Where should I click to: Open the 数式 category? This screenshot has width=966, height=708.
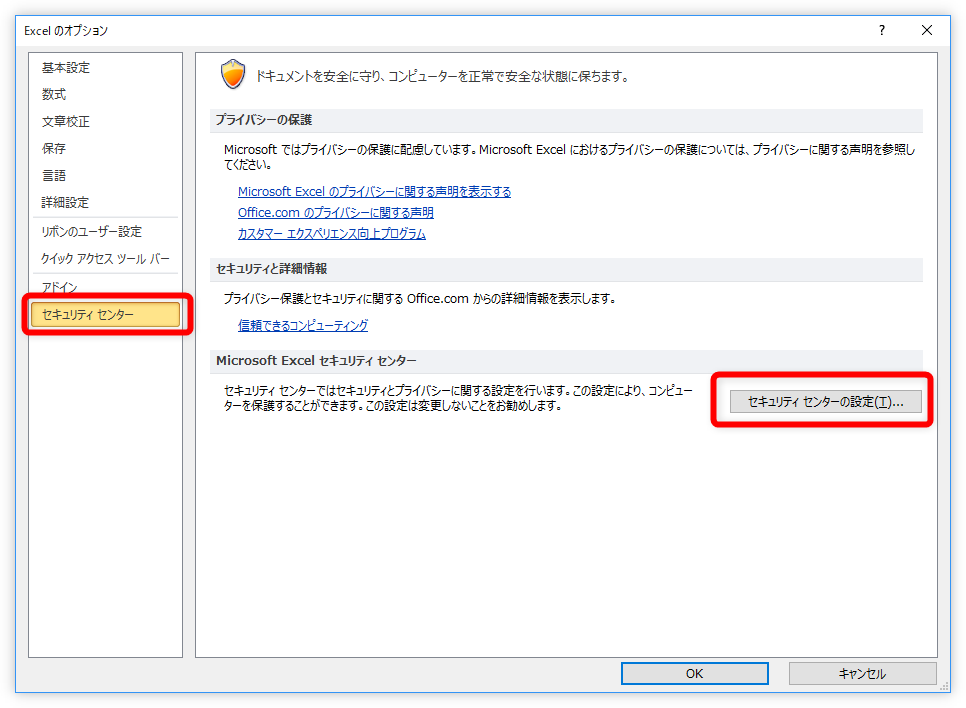(x=54, y=95)
